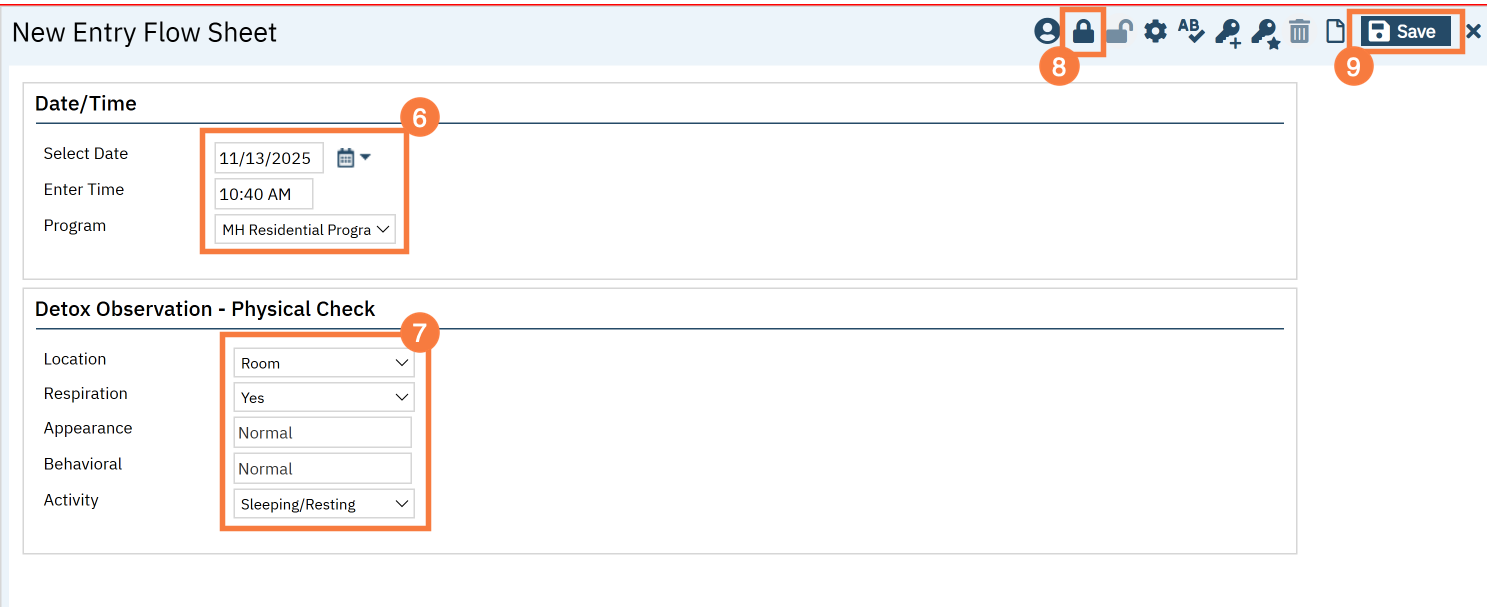Focus the Appearance text field
The height and width of the screenshot is (607, 1487).
pyautogui.click(x=323, y=433)
